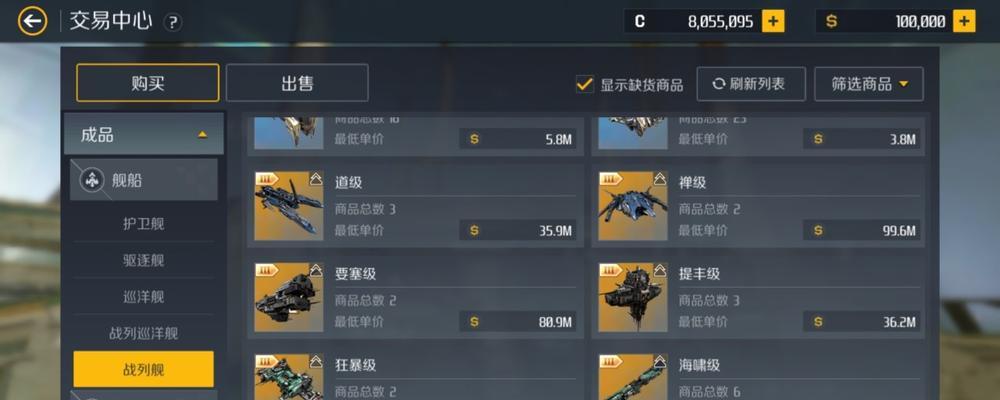
Task: Go back using the circled arrow icon
Action: tap(33, 21)
